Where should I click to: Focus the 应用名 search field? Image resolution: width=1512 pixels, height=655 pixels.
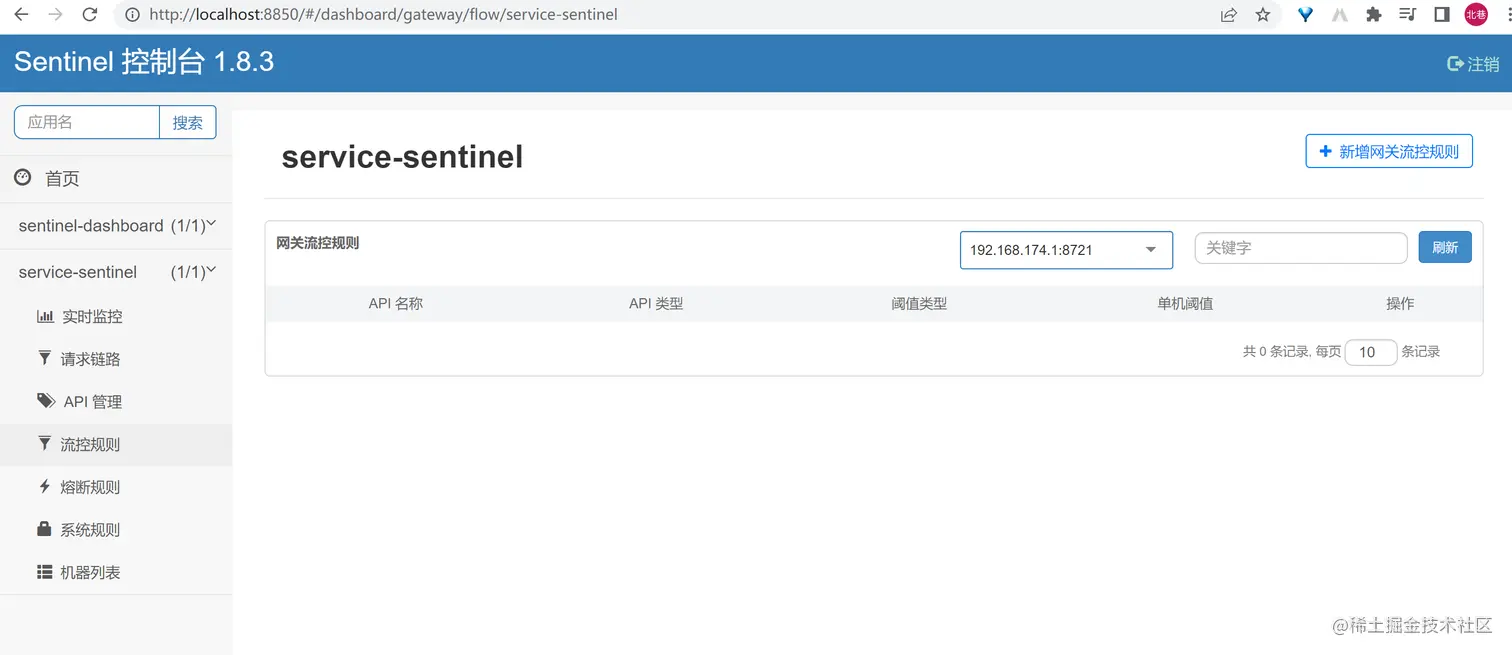click(87, 122)
